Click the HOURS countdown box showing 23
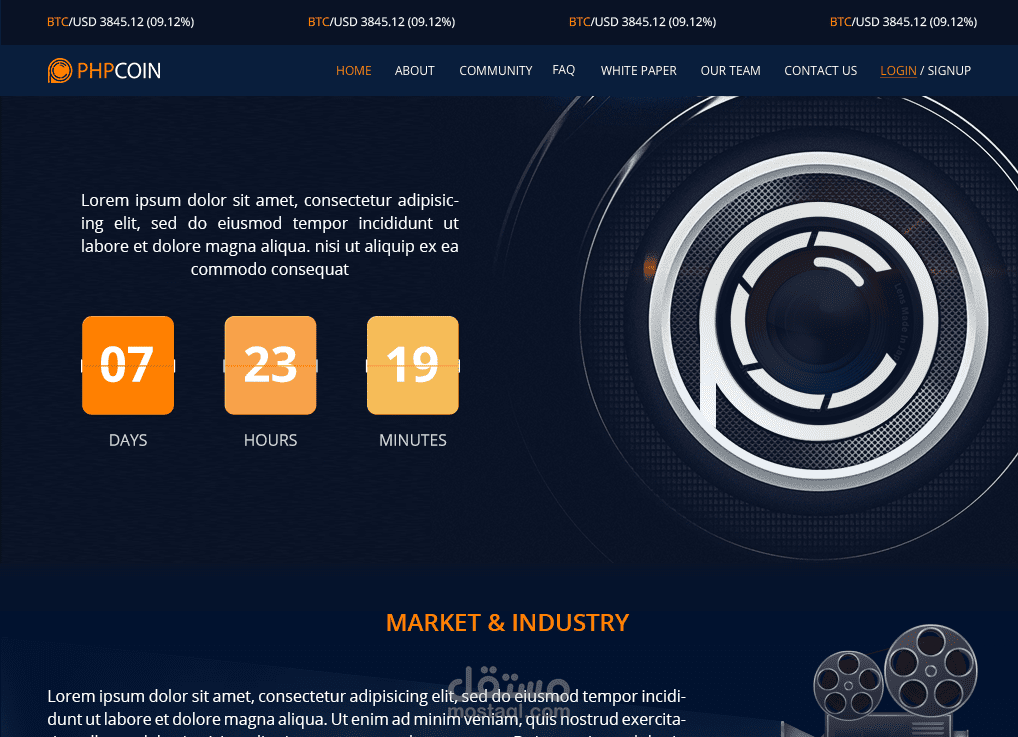The height and width of the screenshot is (737, 1018). click(x=270, y=365)
